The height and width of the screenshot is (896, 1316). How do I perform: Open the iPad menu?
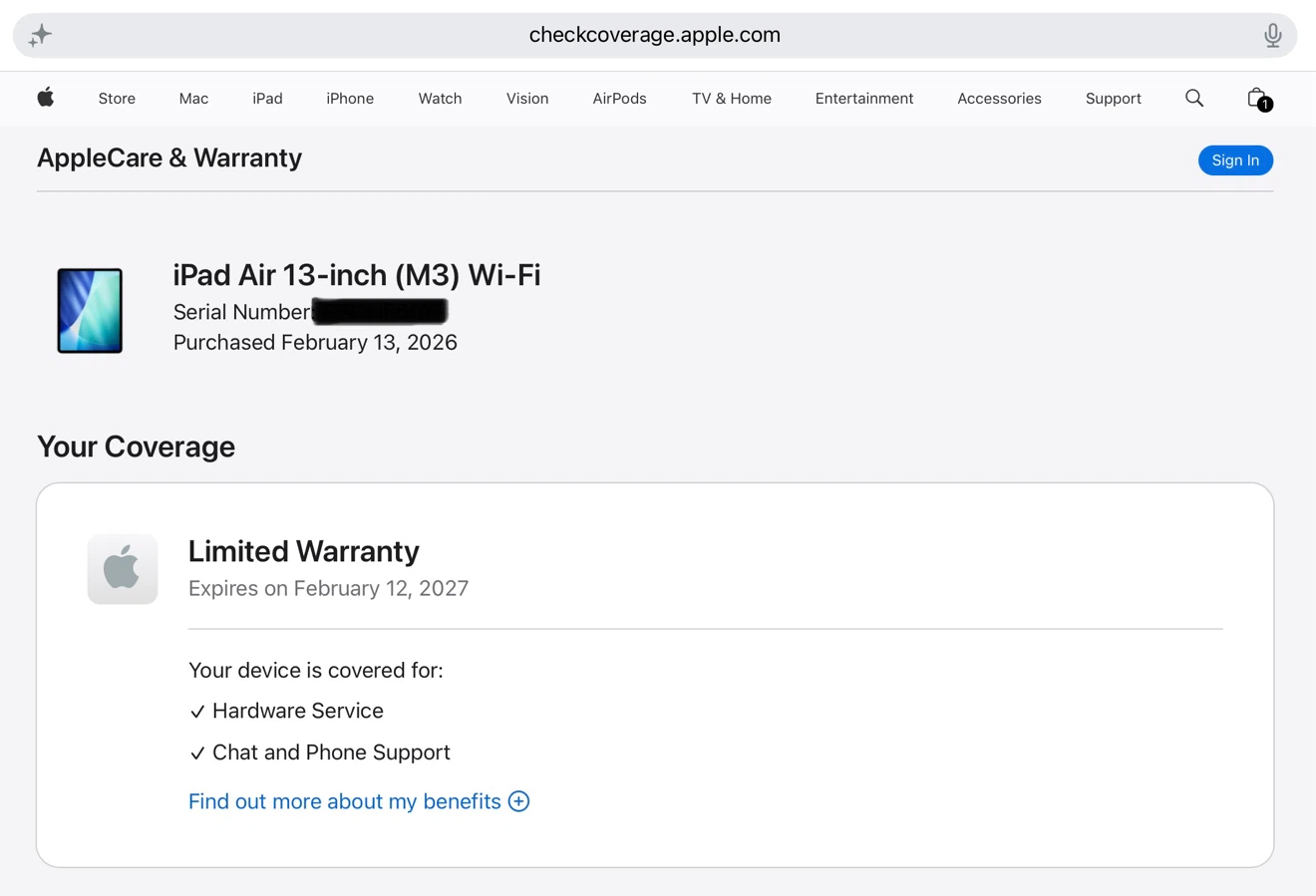(x=267, y=98)
